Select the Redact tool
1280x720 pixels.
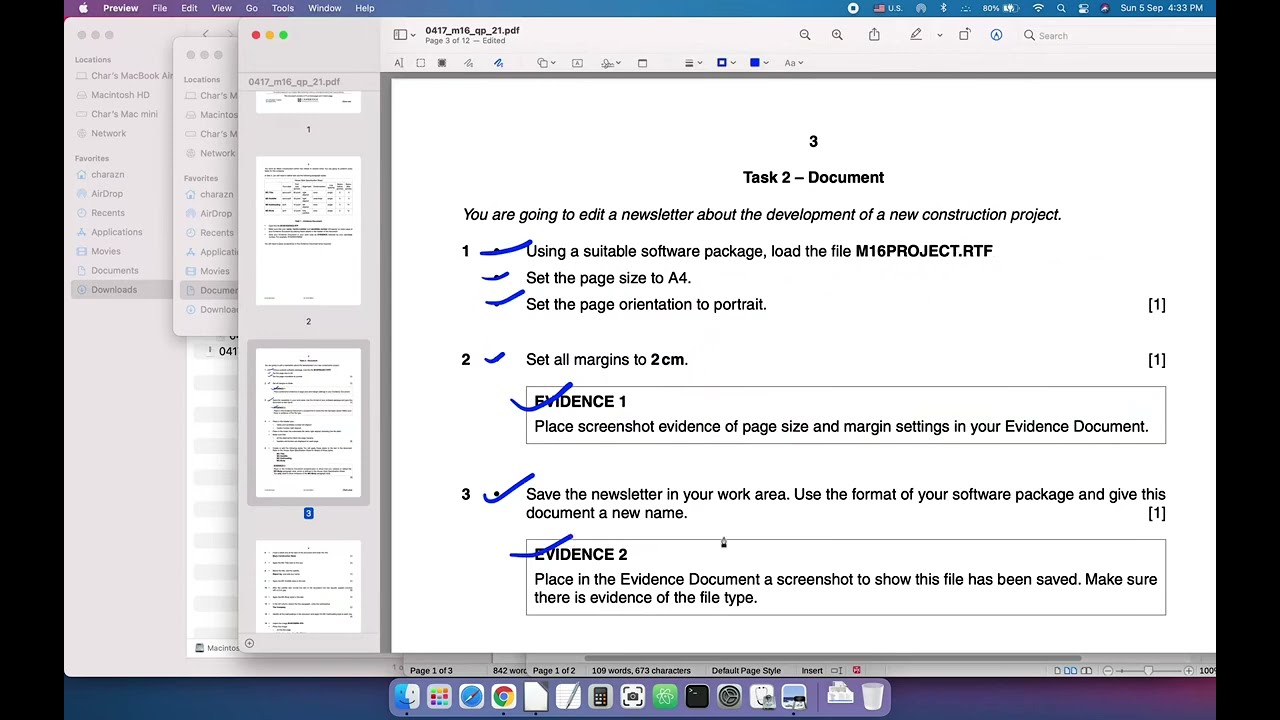[x=442, y=63]
